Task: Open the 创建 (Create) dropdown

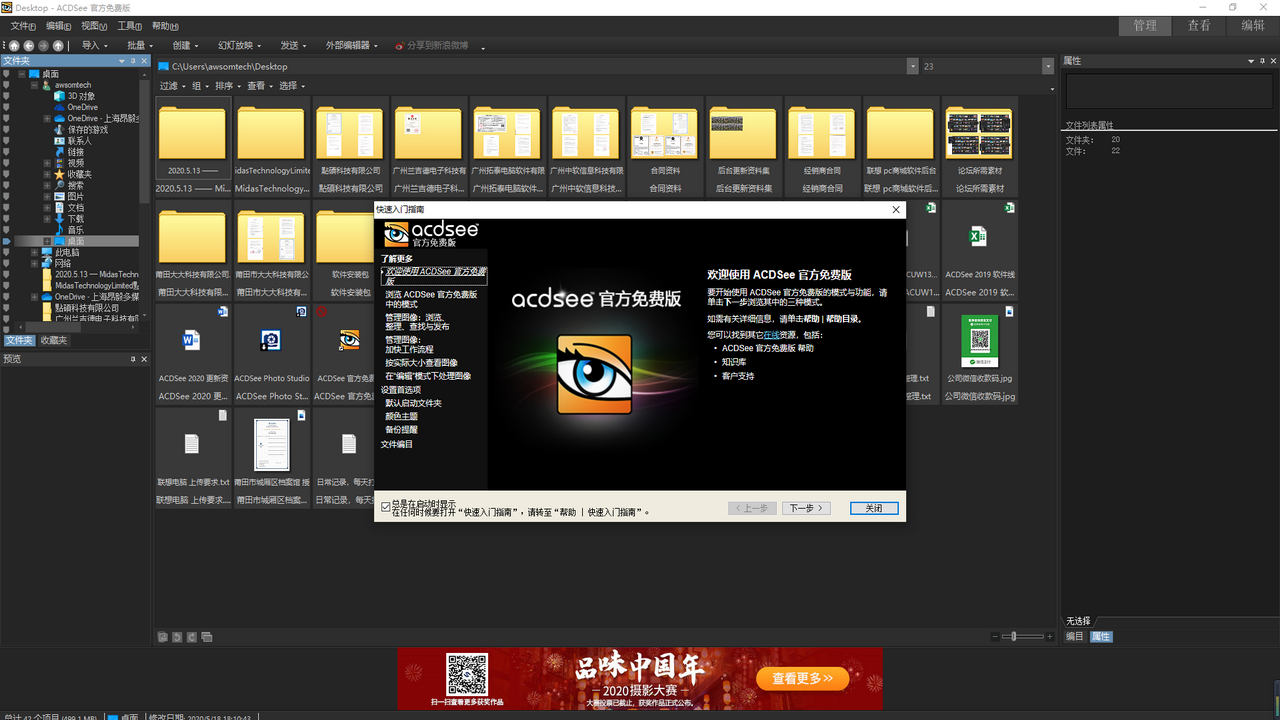Action: (185, 46)
